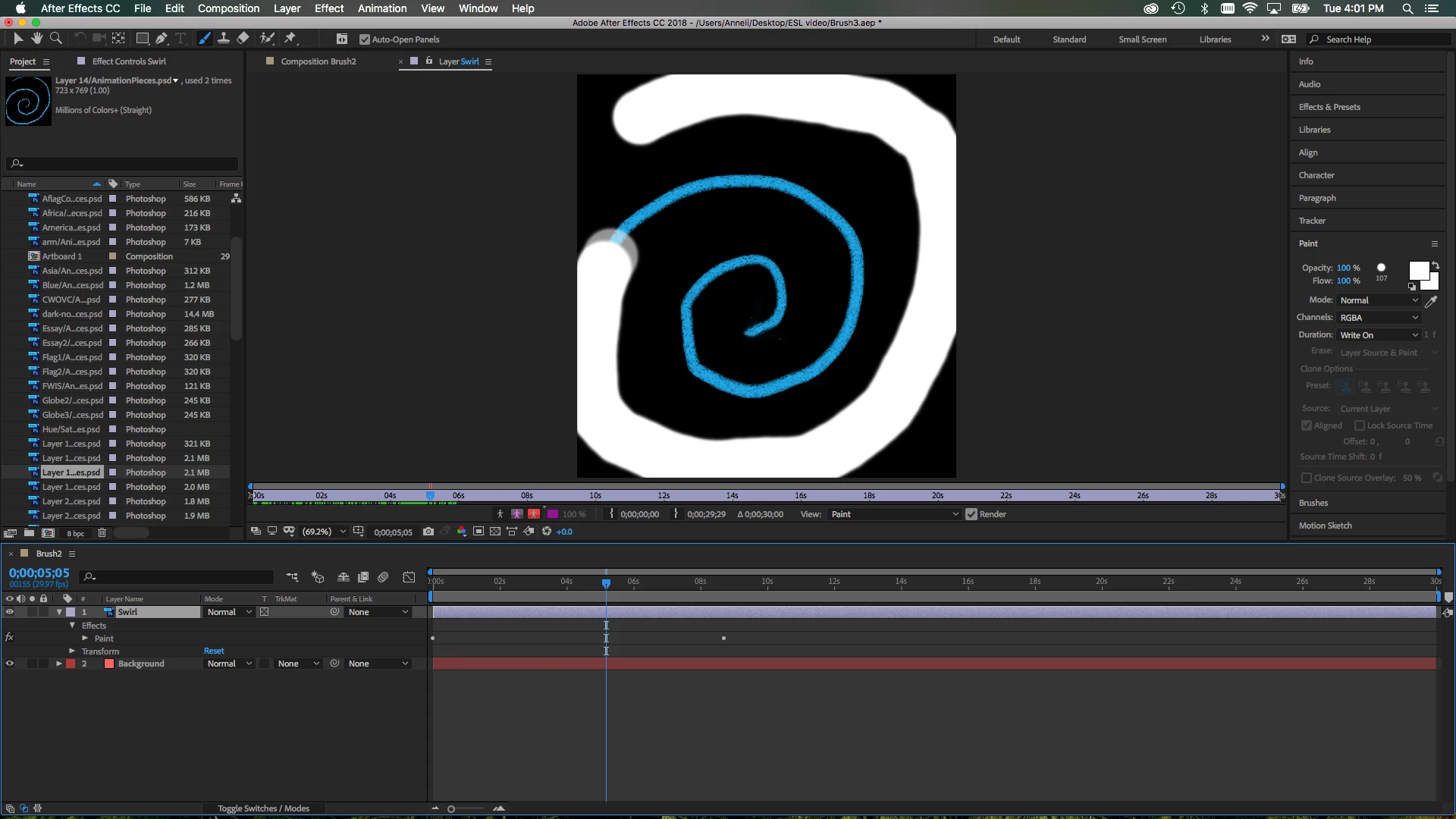Click the white foreground color swatch

click(1418, 271)
